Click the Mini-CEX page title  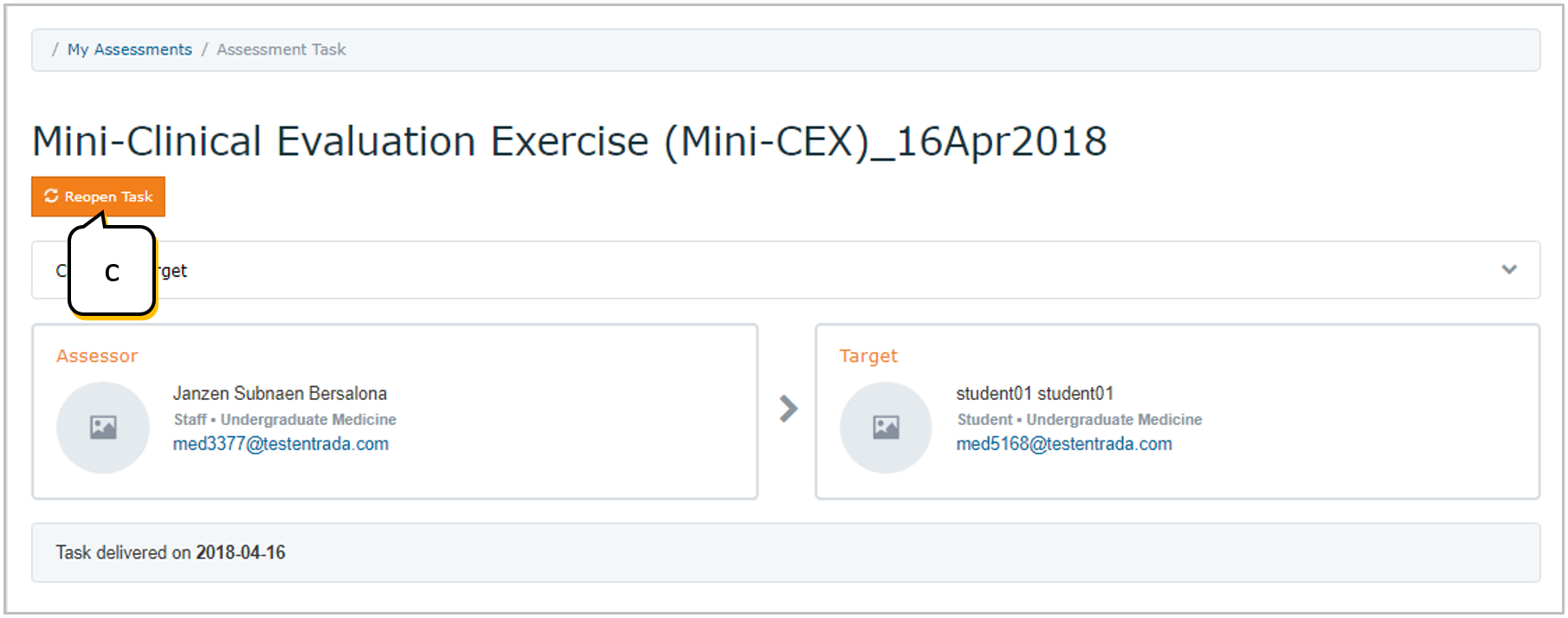click(569, 141)
